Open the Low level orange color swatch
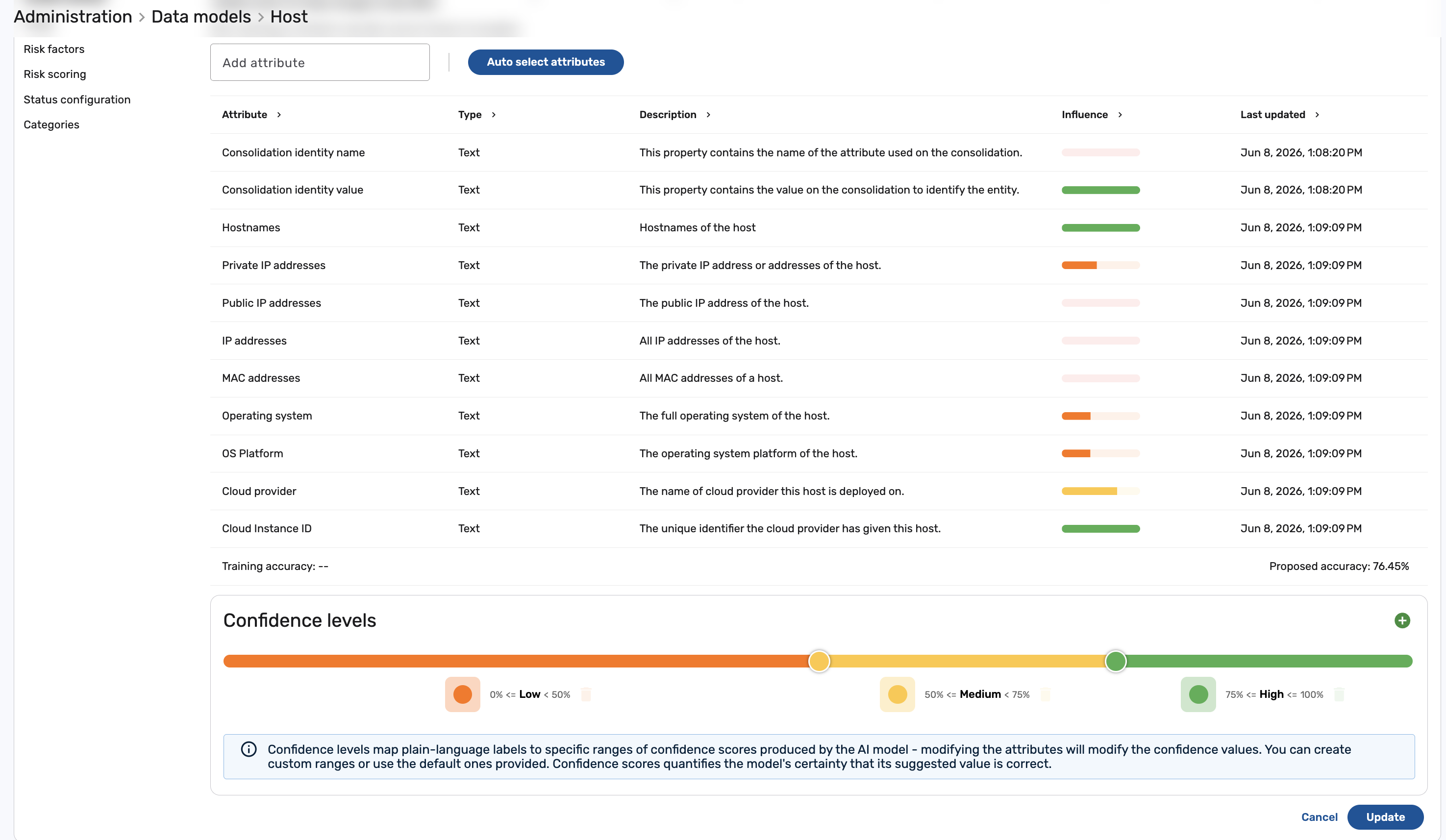This screenshot has width=1446, height=840. 463,694
